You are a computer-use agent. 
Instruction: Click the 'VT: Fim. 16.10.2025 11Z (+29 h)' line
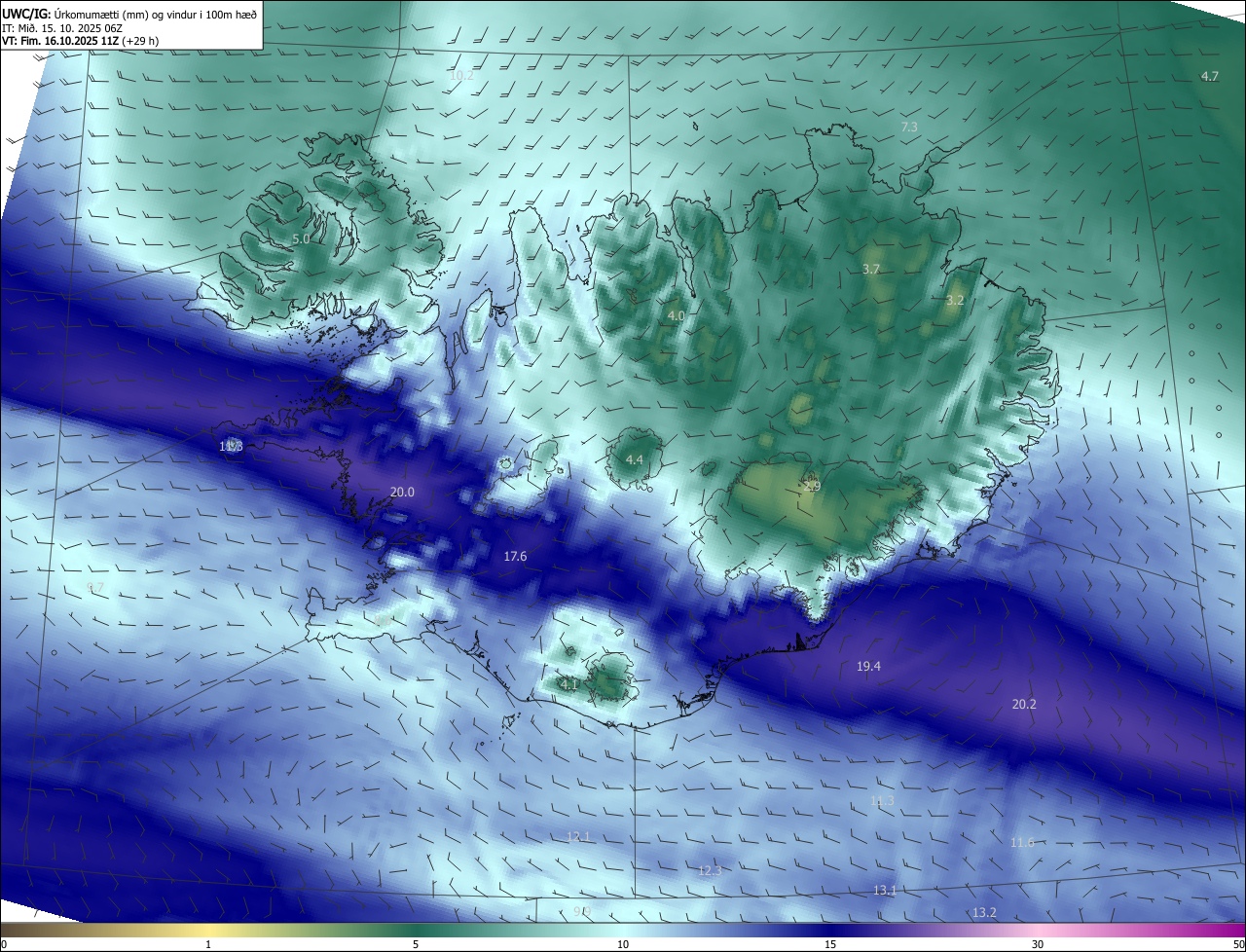[x=80, y=42]
